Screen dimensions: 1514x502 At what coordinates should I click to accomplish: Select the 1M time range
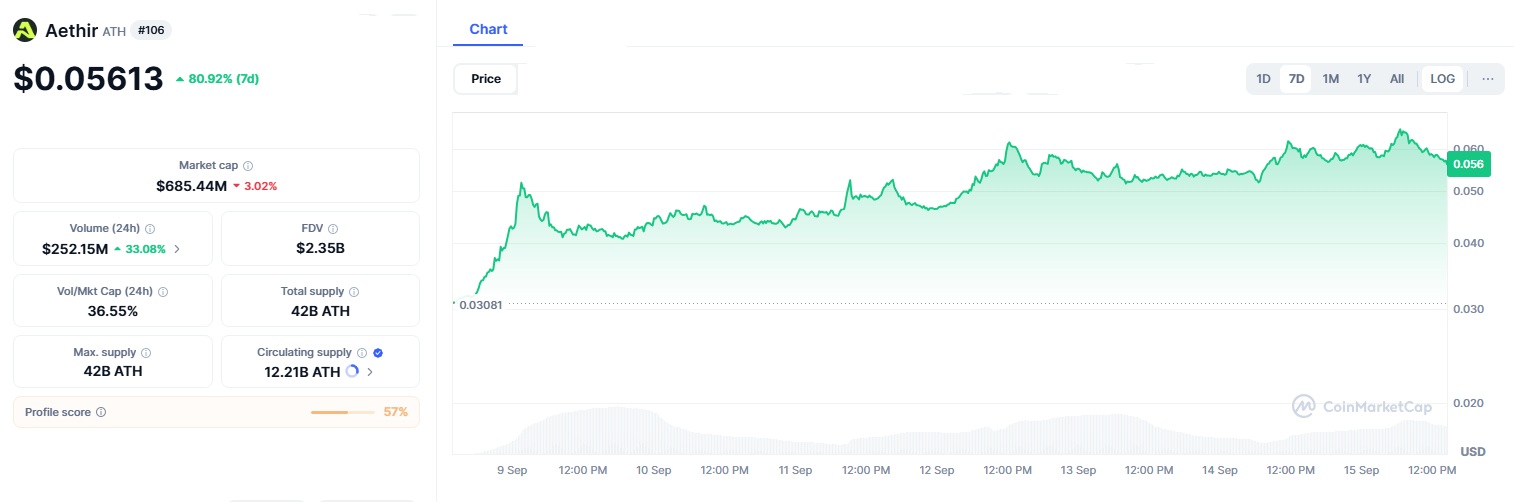[x=1330, y=79]
